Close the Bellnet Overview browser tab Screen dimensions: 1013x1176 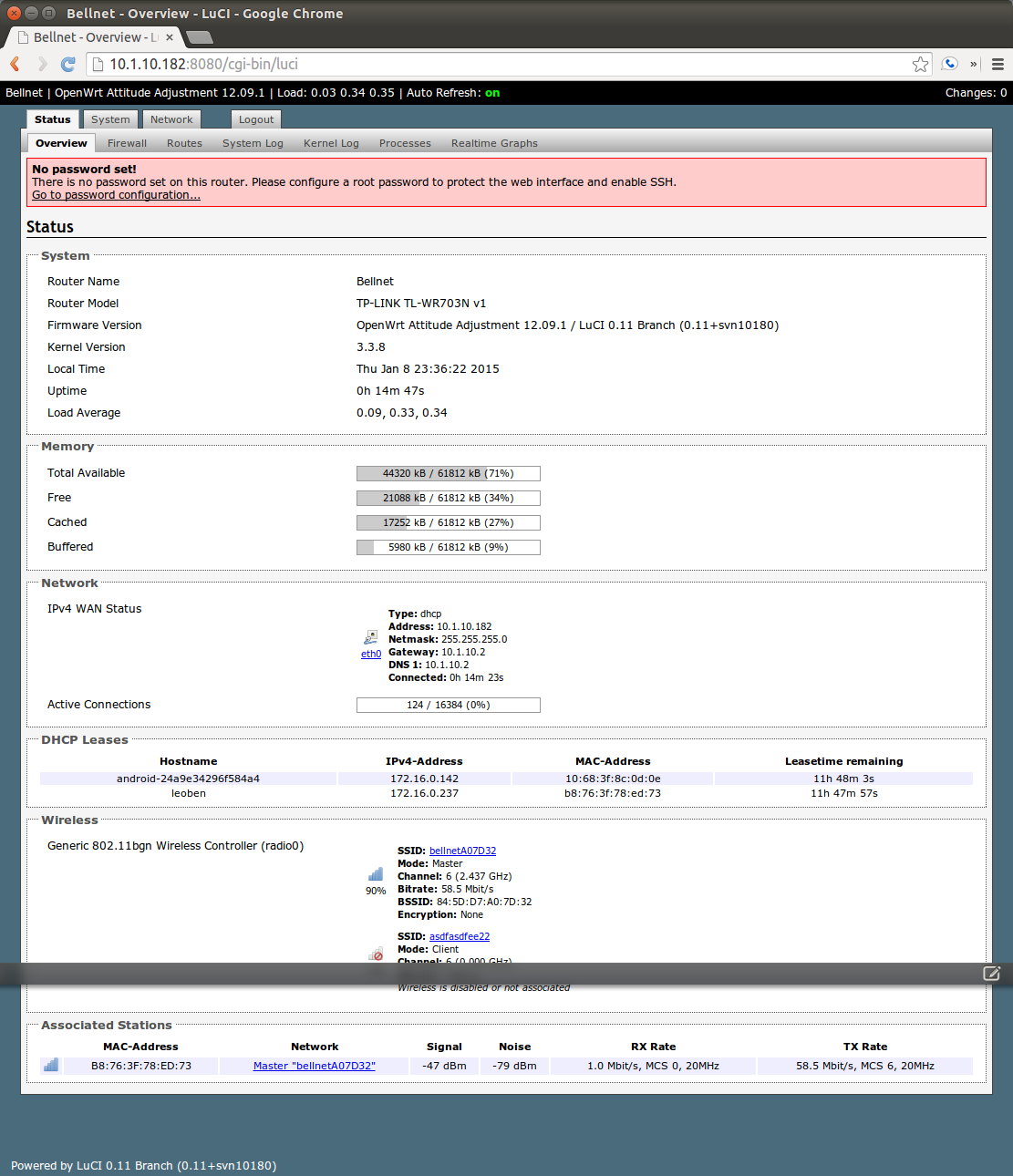(170, 37)
